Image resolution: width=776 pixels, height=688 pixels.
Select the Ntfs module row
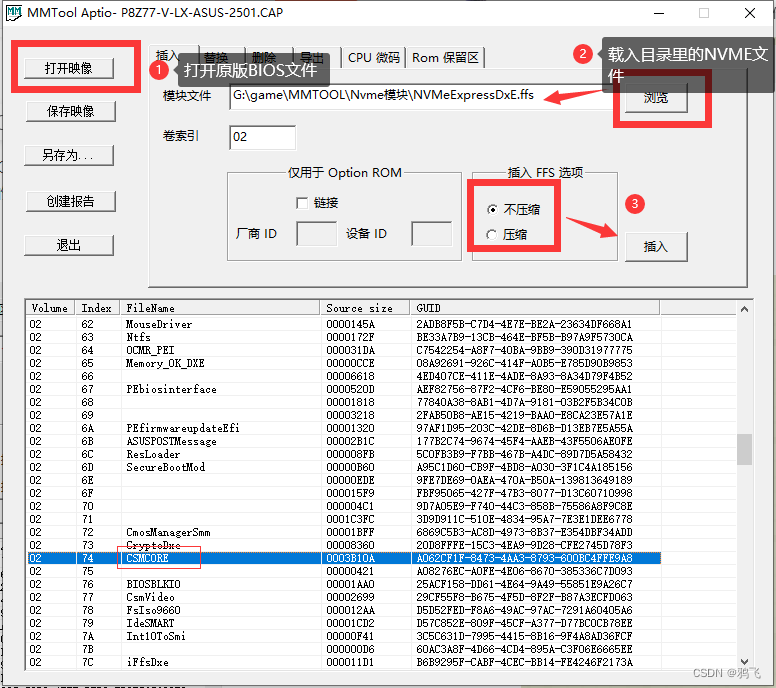[x=344, y=337]
